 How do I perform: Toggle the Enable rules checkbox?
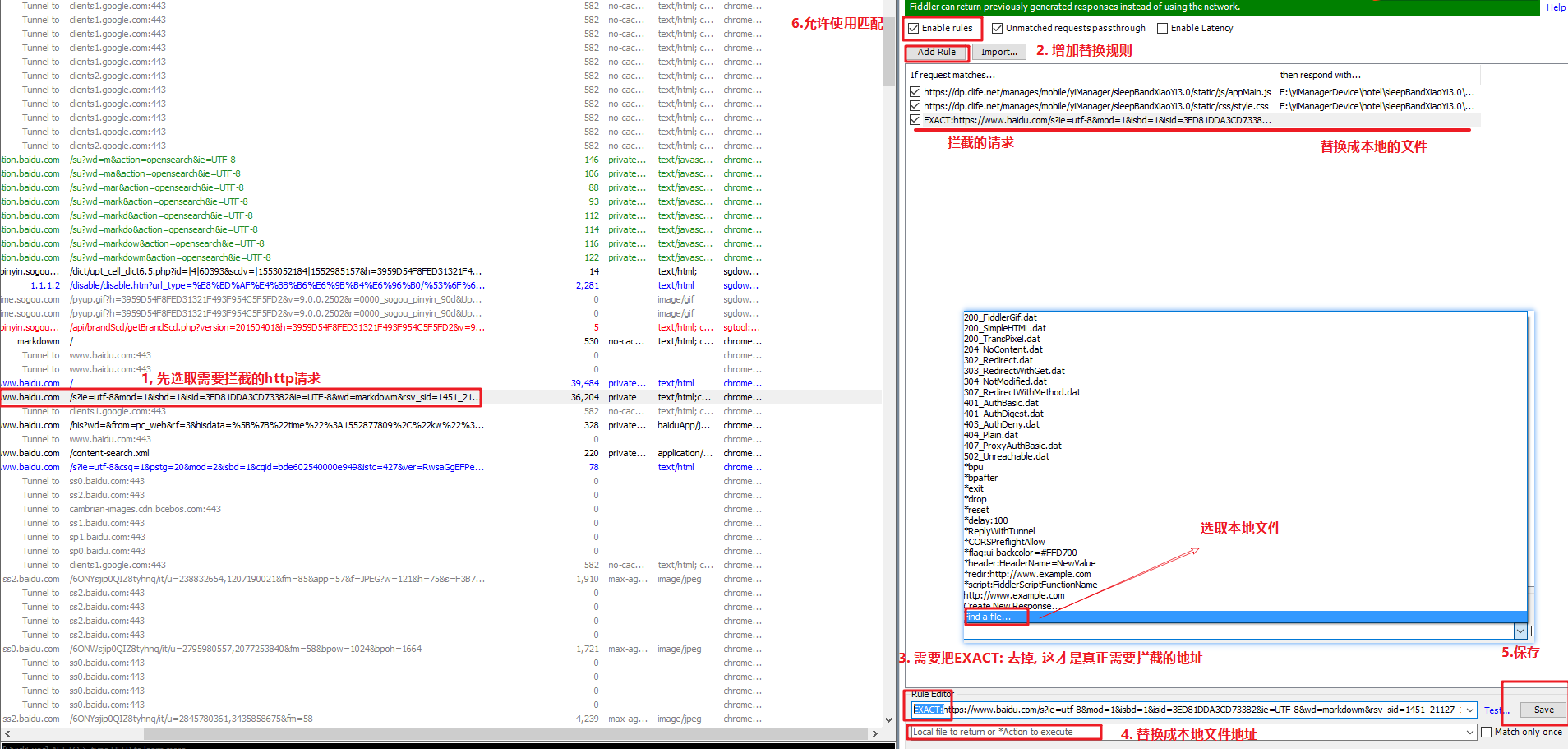[x=913, y=28]
